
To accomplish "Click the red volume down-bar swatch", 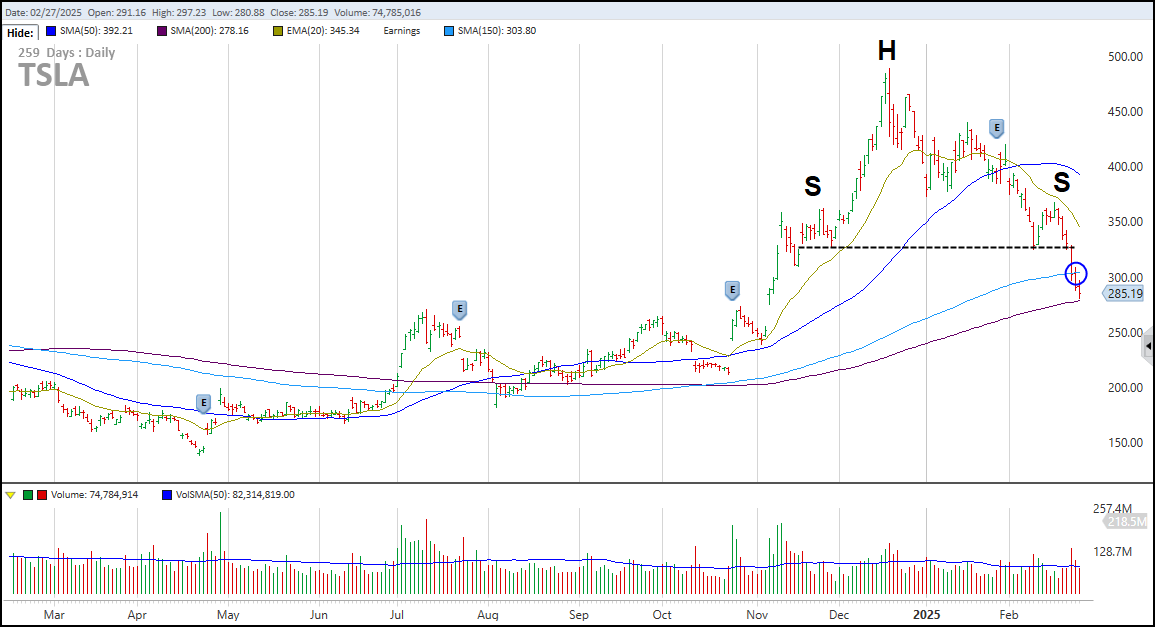I will (x=42, y=495).
